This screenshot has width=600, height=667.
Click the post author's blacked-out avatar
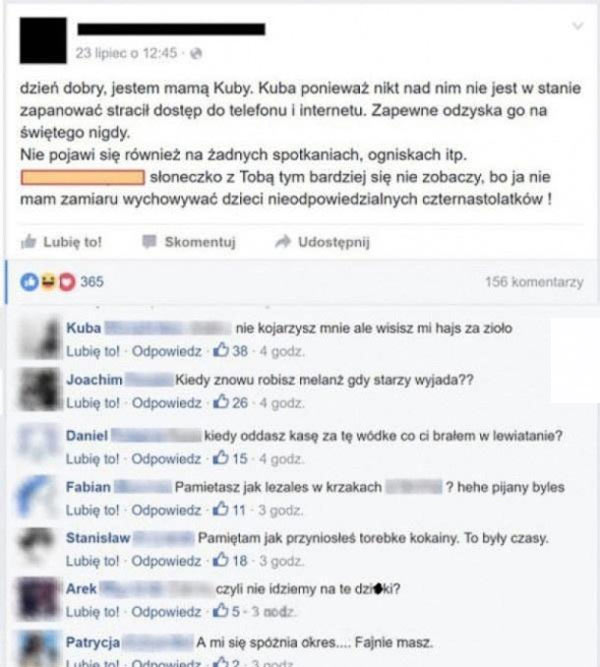click(x=43, y=40)
